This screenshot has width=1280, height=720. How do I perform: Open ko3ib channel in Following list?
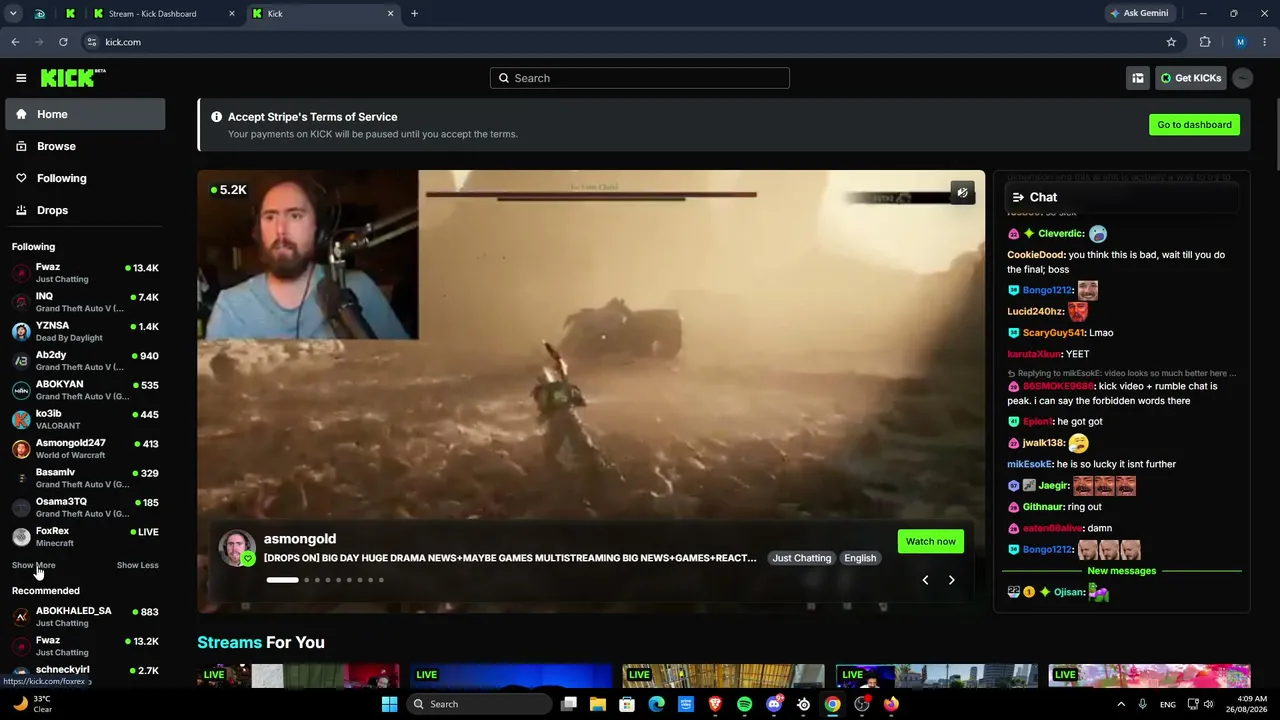(x=85, y=420)
